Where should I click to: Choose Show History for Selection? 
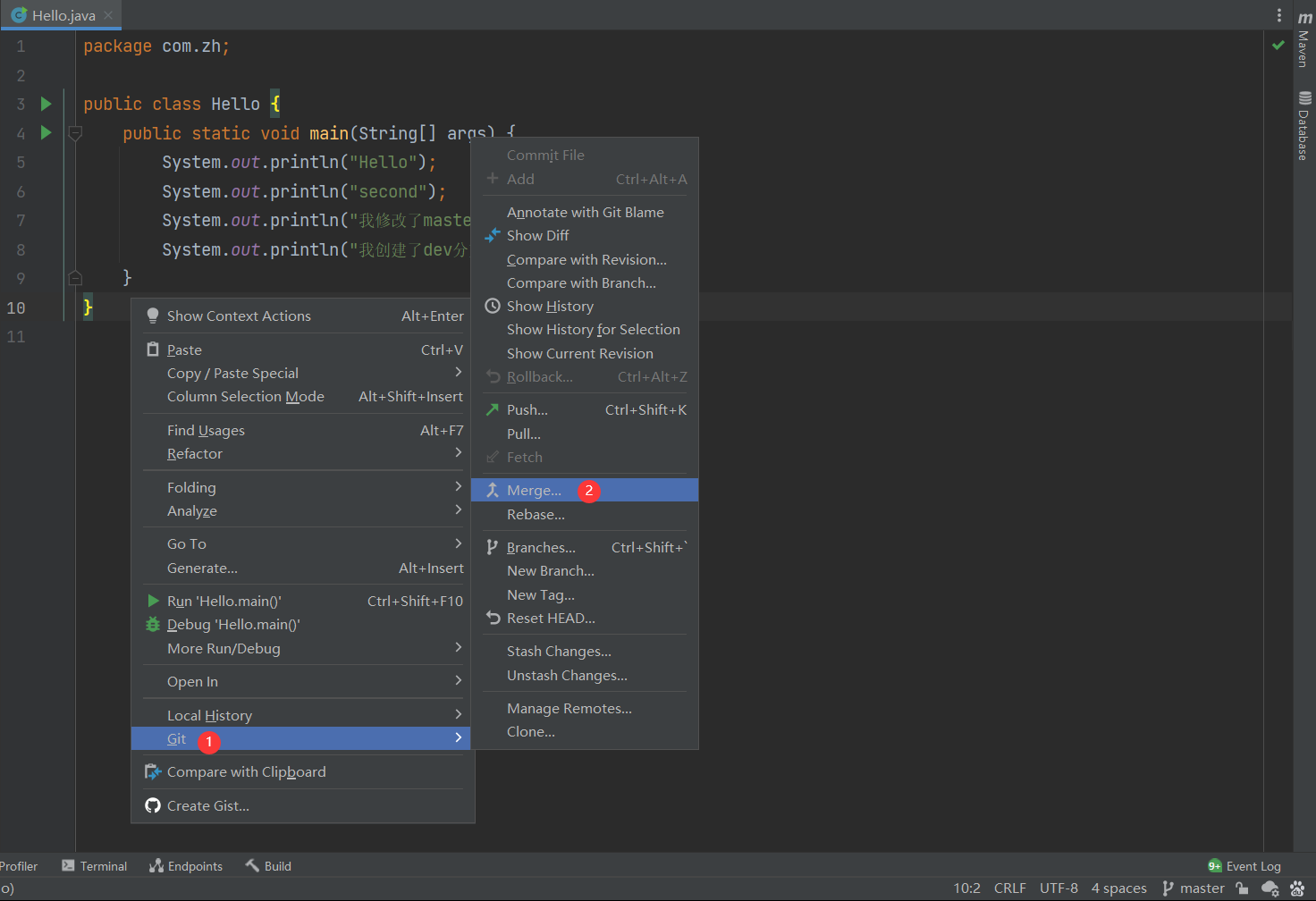click(585, 329)
